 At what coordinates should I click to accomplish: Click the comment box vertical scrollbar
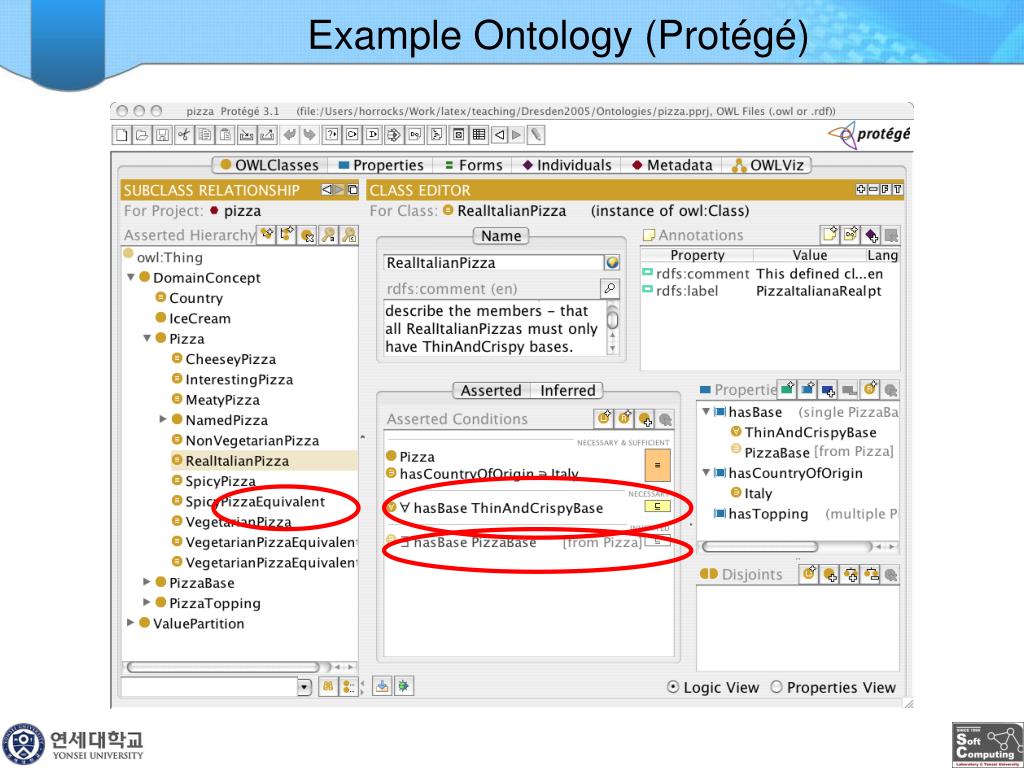point(613,328)
